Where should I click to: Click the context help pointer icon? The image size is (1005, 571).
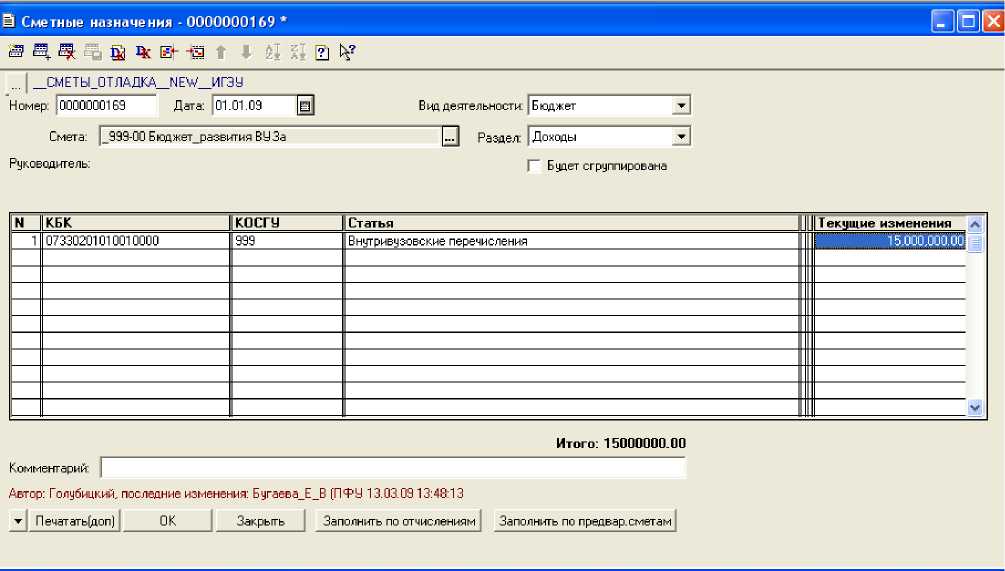[x=347, y=52]
